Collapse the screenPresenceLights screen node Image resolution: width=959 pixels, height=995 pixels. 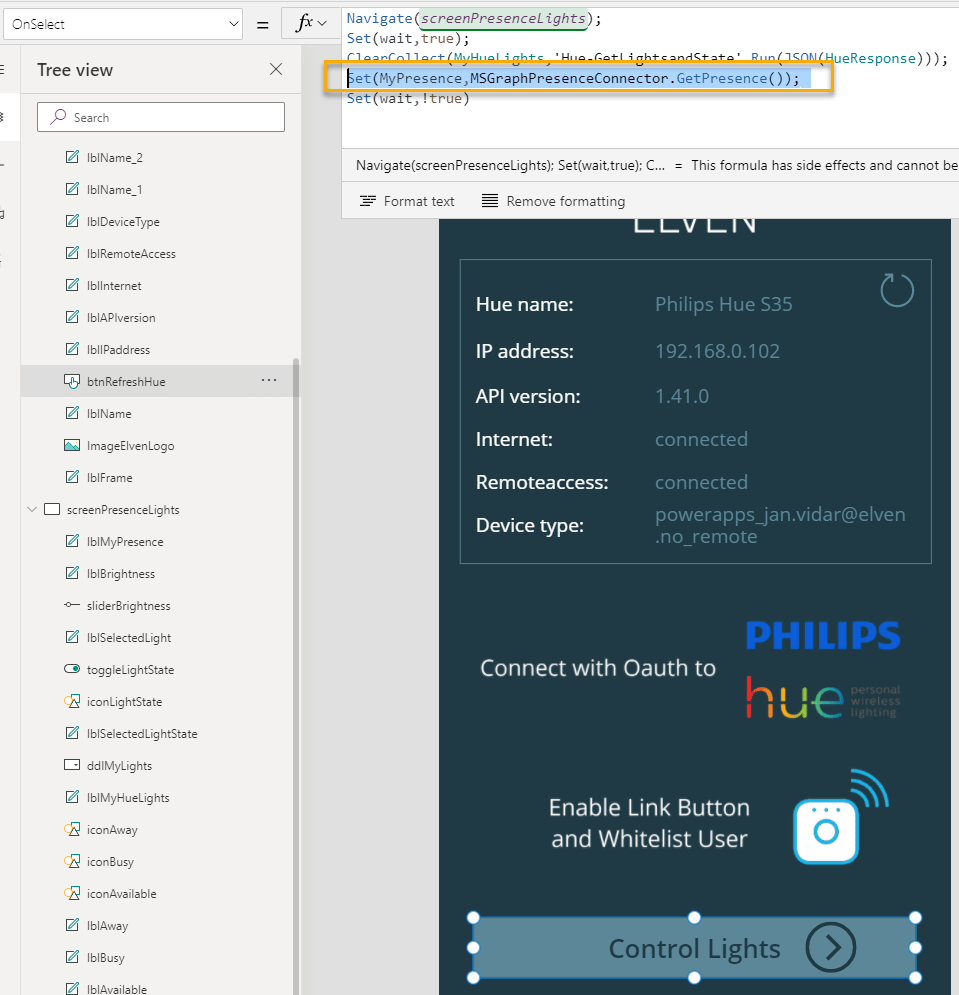pyautogui.click(x=32, y=510)
